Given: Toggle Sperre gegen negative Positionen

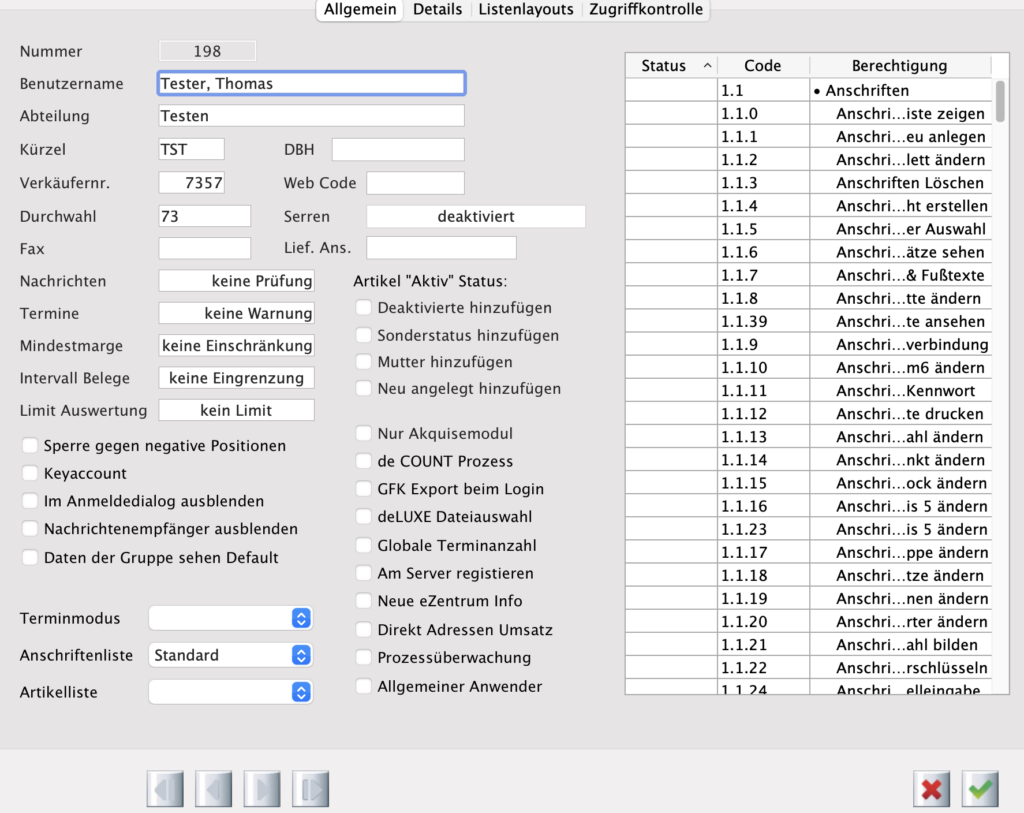Looking at the screenshot, I should click(x=30, y=446).
